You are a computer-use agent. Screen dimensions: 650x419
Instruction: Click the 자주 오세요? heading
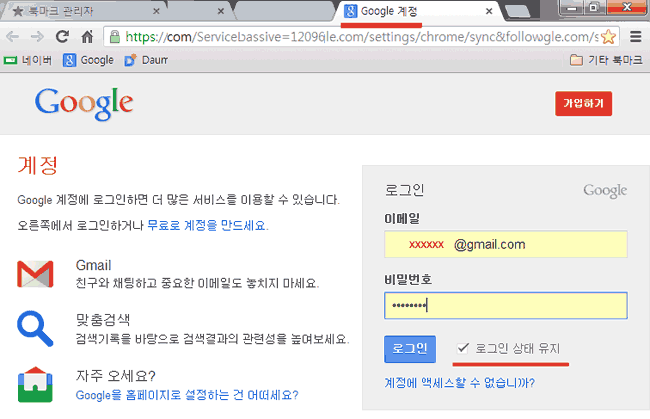click(116, 376)
